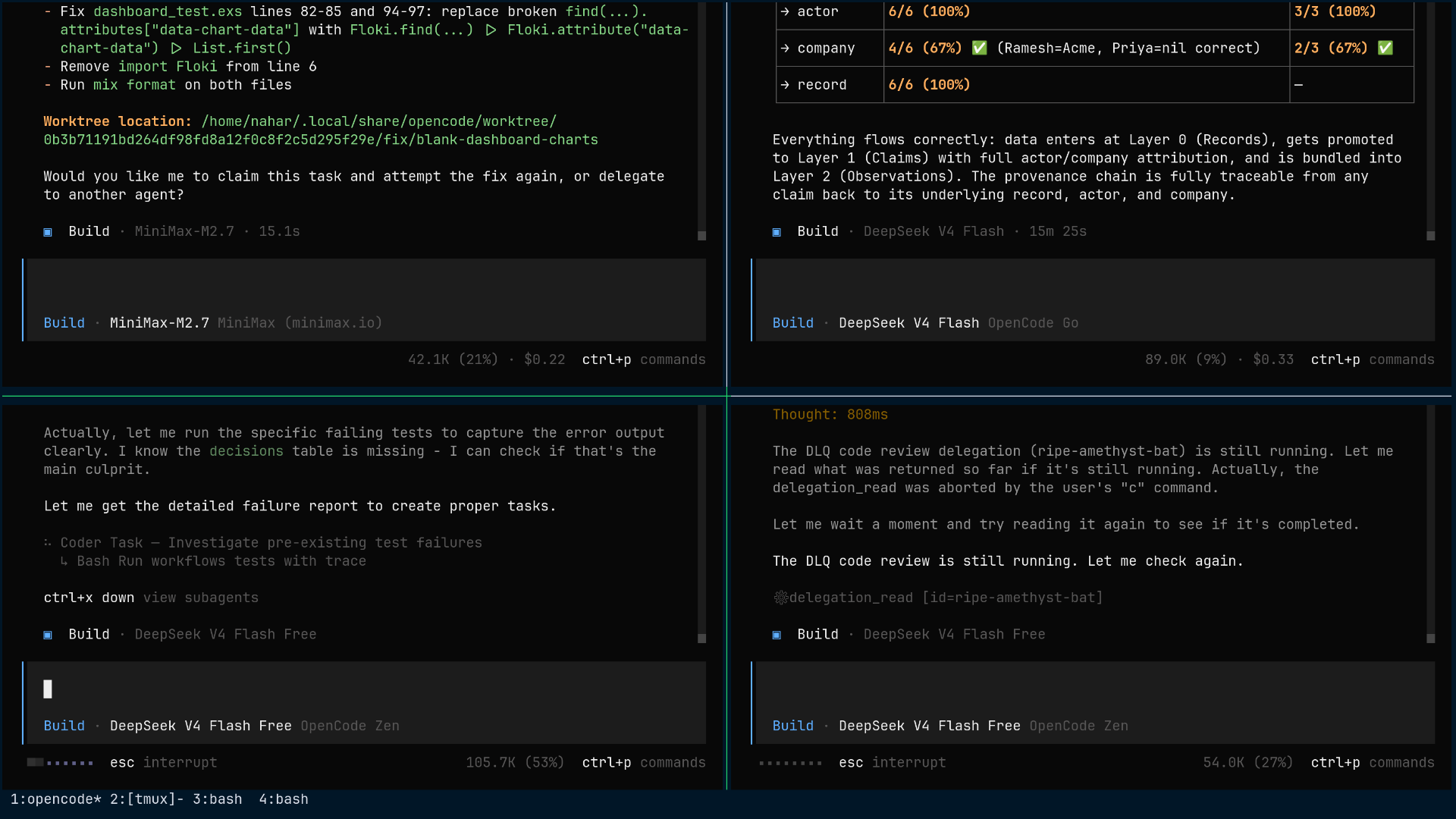
Task: Click Build agent label in MiniMax prompt box
Action: [64, 323]
